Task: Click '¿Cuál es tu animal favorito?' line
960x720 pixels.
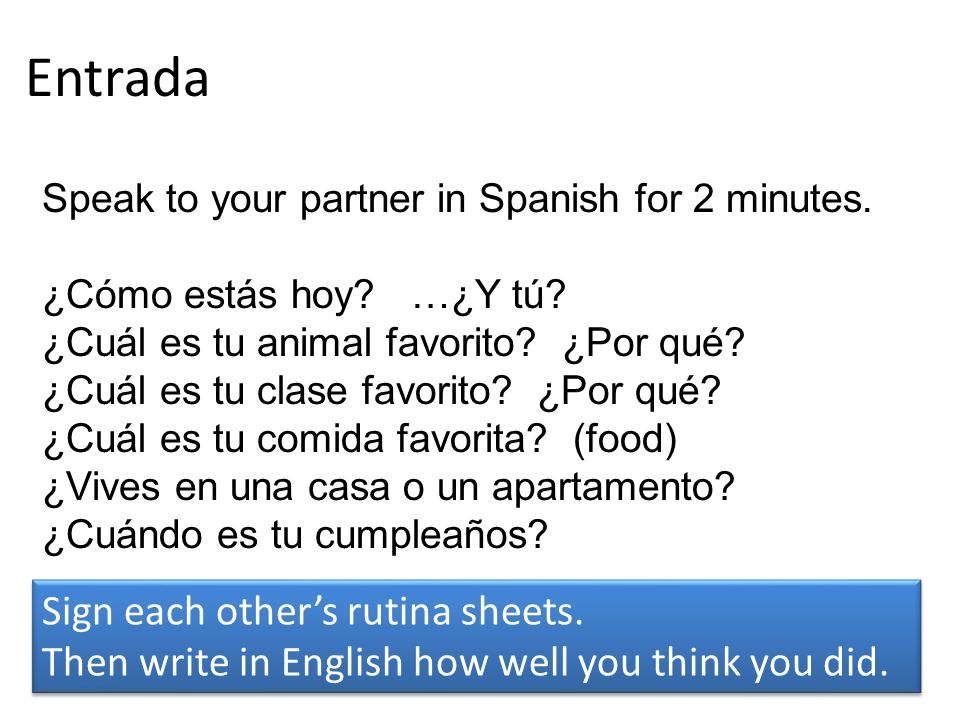Action: tap(290, 343)
